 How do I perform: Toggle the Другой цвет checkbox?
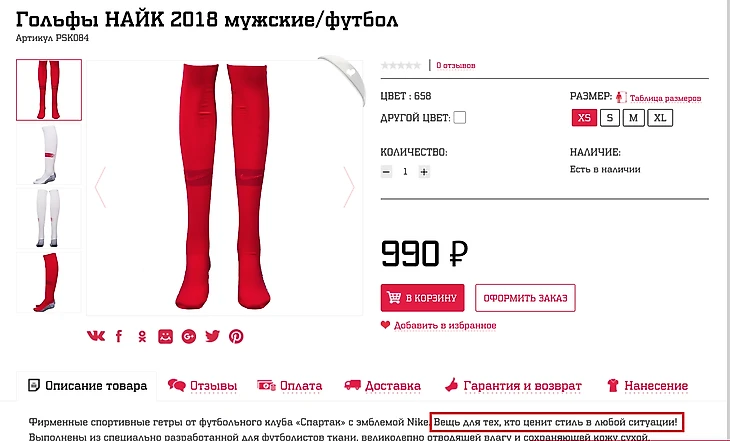tap(460, 117)
